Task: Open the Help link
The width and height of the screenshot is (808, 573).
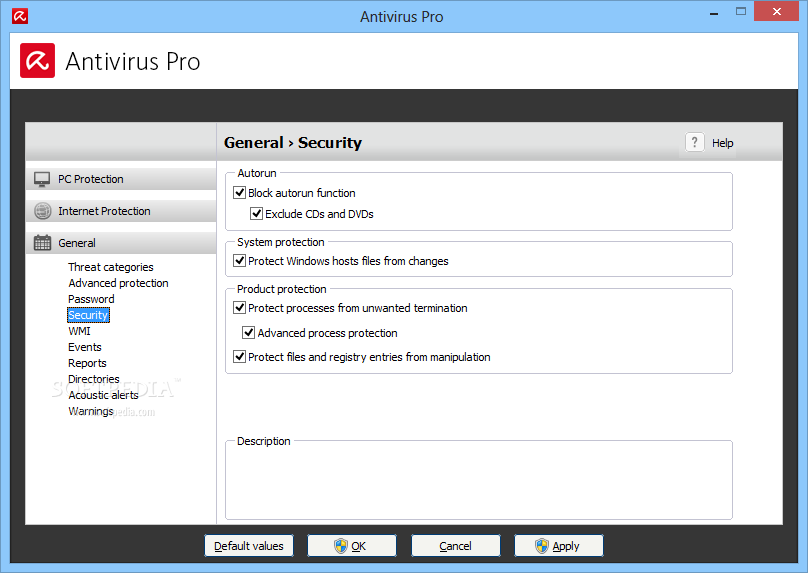Action: click(x=722, y=143)
